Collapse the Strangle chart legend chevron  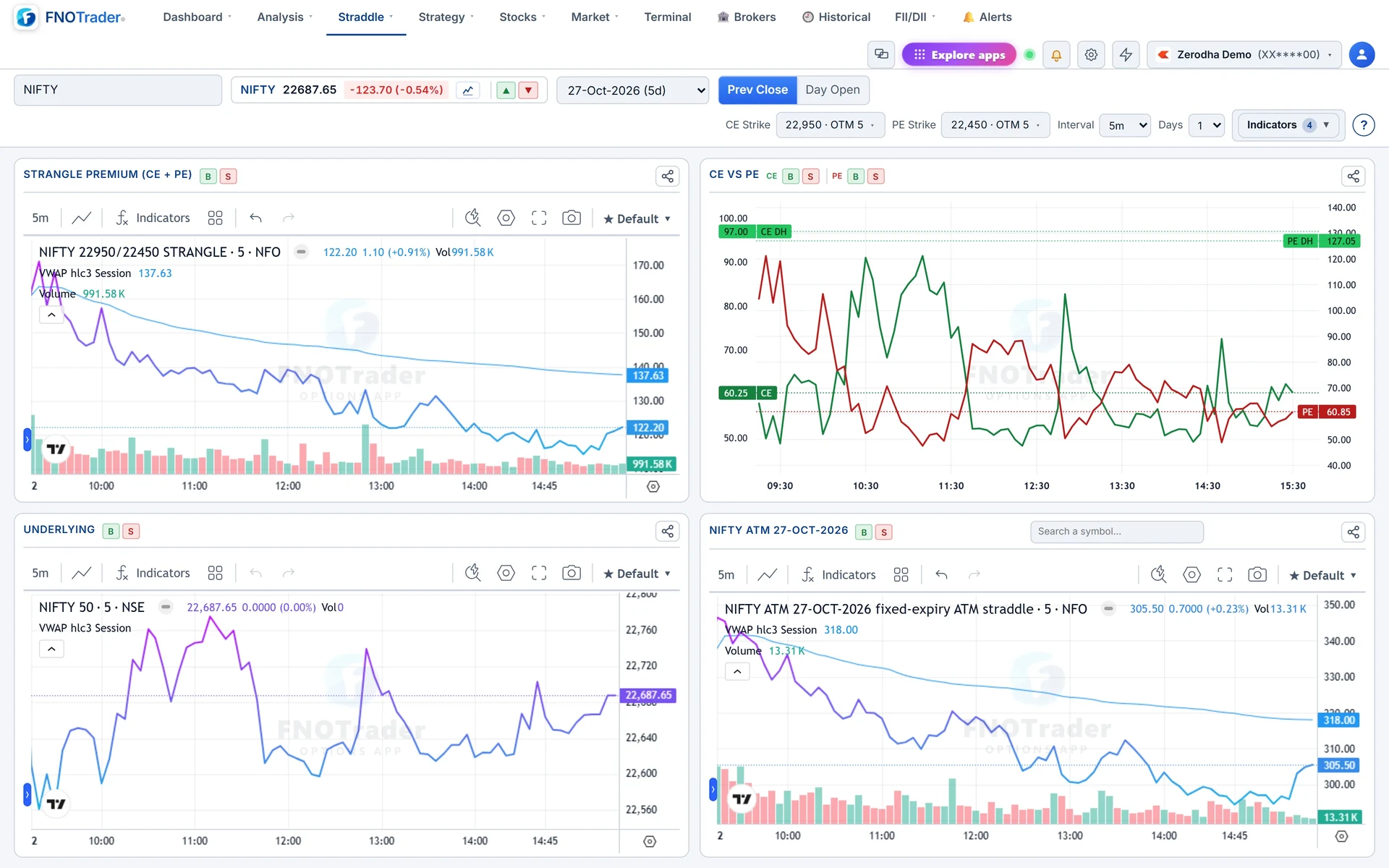coord(51,315)
